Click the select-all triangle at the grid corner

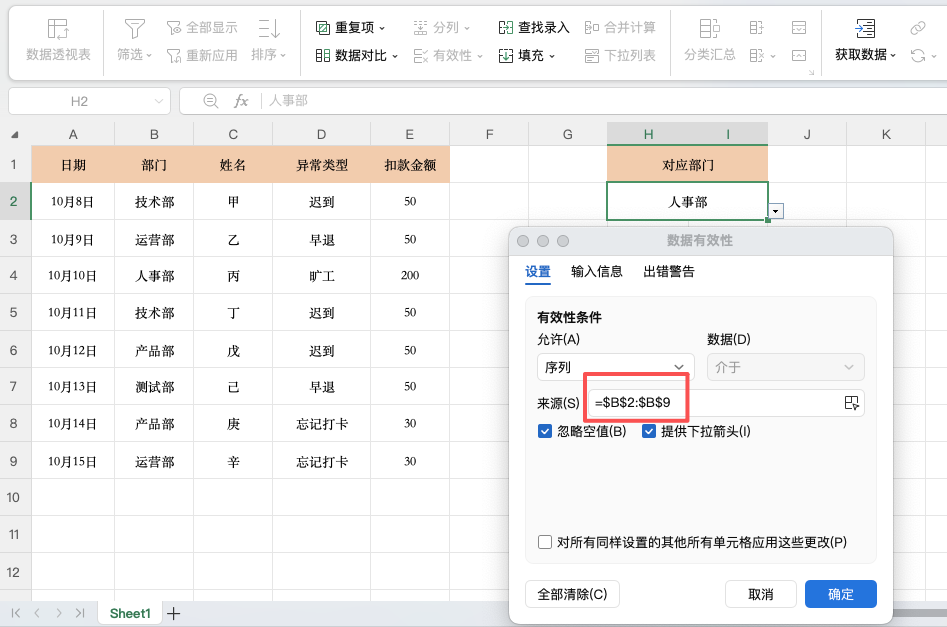click(x=14, y=135)
